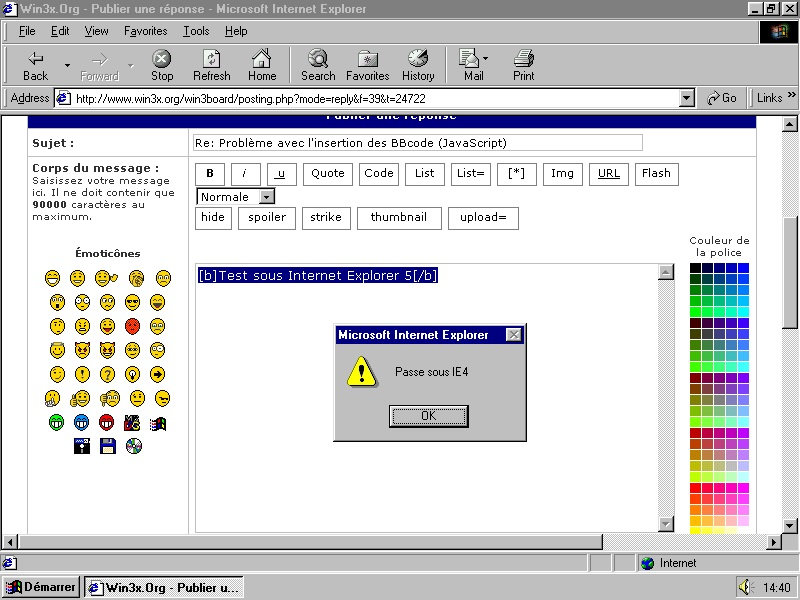This screenshot has height=600, width=800.
Task: Insert the red angry face emoticon
Action: coord(132,326)
